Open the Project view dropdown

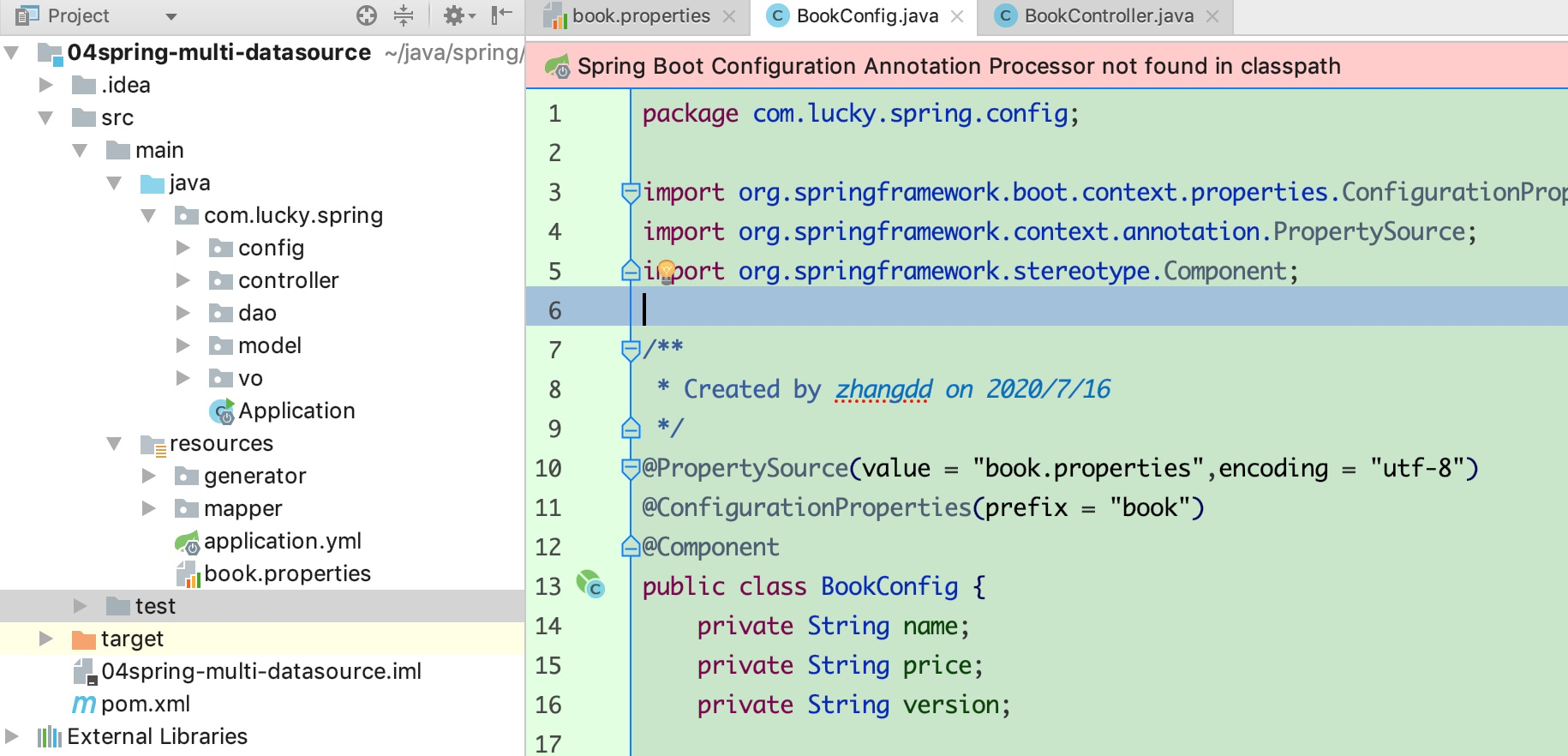tap(171, 16)
